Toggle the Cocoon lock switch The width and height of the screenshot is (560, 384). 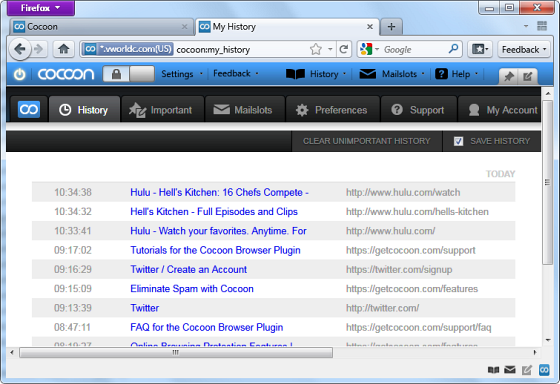point(129,74)
